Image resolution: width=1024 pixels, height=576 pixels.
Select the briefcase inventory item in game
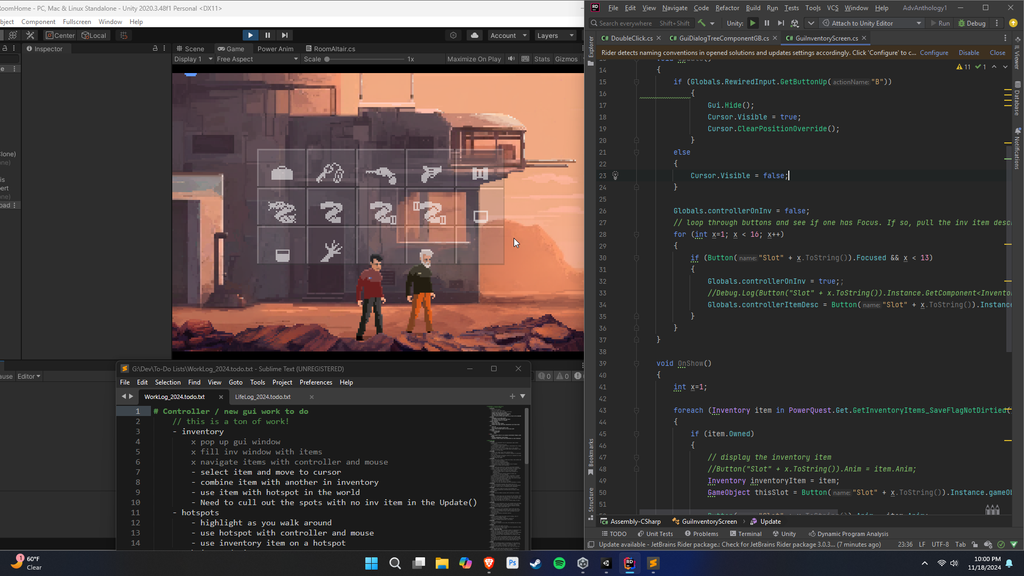pos(282,173)
